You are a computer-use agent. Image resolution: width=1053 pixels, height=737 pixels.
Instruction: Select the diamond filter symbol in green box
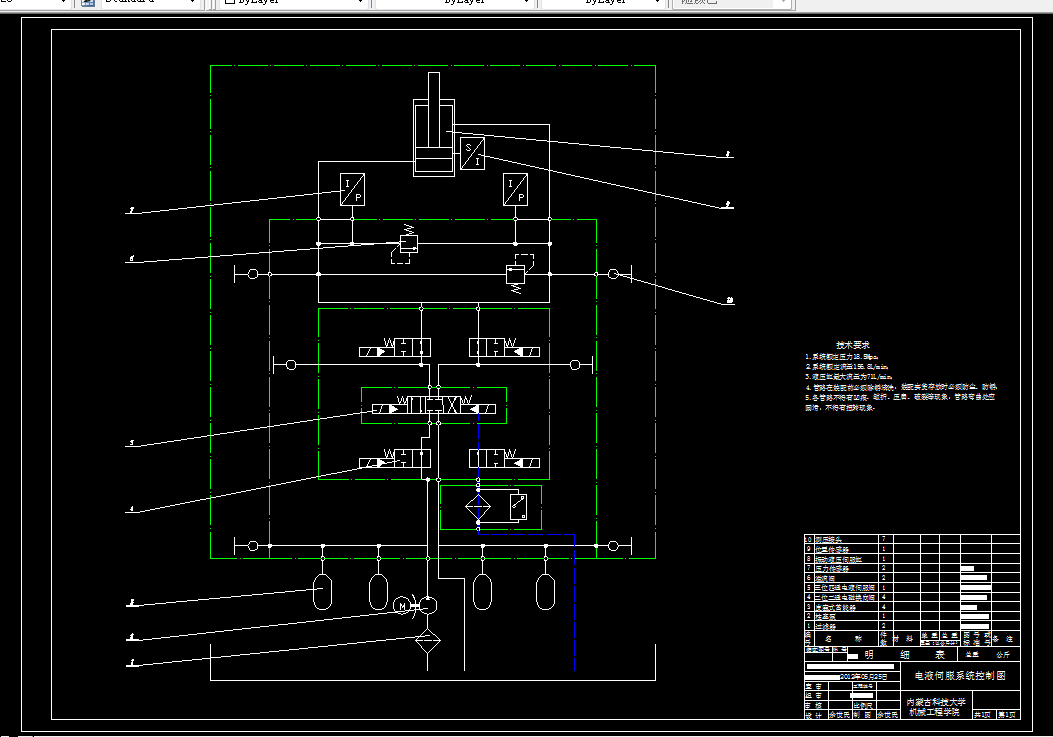point(478,507)
